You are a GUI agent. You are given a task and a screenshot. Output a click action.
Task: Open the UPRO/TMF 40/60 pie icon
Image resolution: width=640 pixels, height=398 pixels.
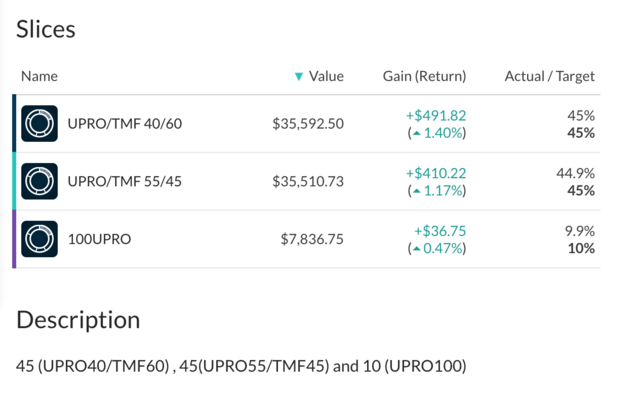[x=39, y=123]
